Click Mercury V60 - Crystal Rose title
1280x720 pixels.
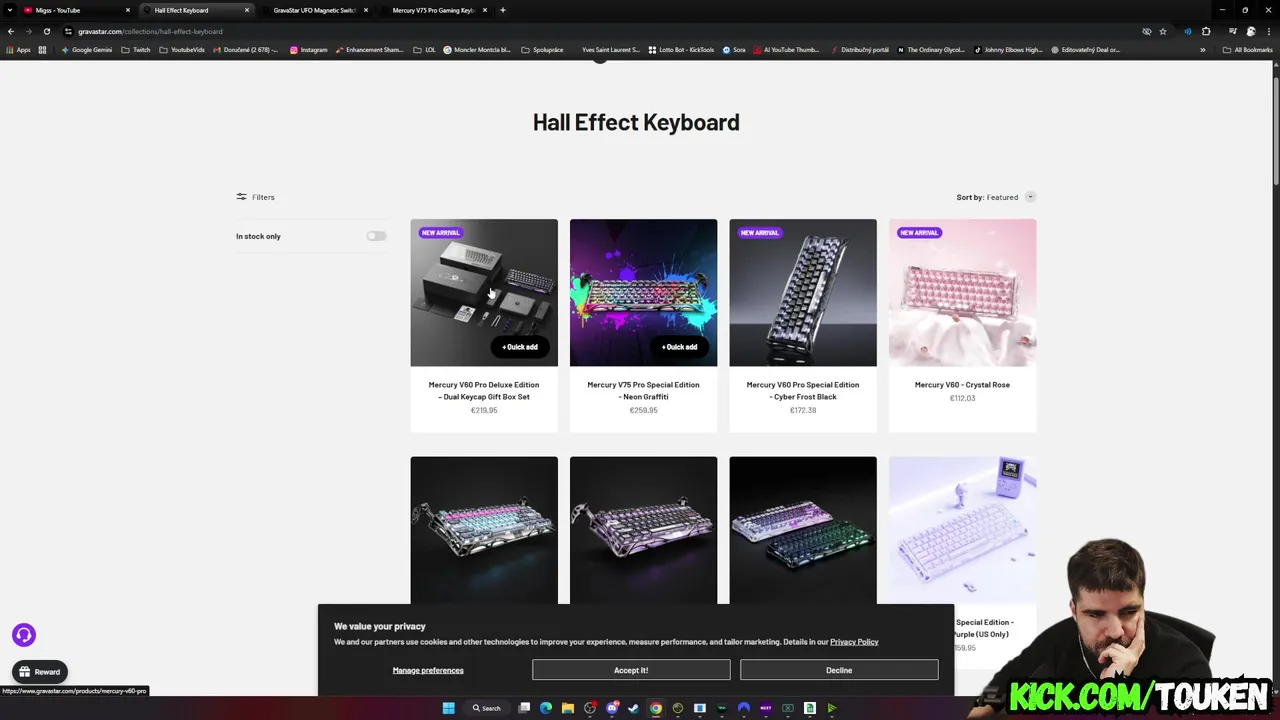point(962,384)
